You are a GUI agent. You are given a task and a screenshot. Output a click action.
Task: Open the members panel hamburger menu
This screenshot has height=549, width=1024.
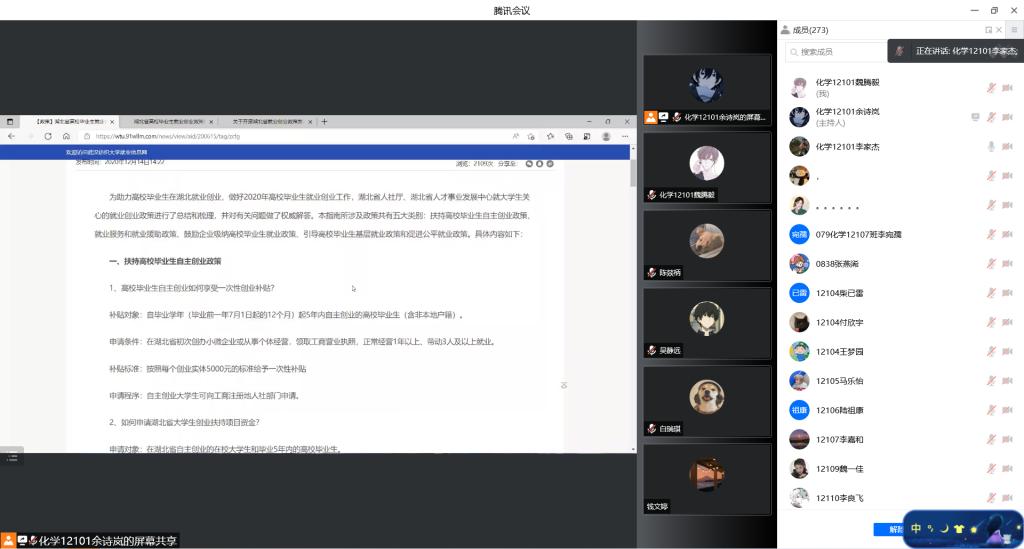[1013, 30]
